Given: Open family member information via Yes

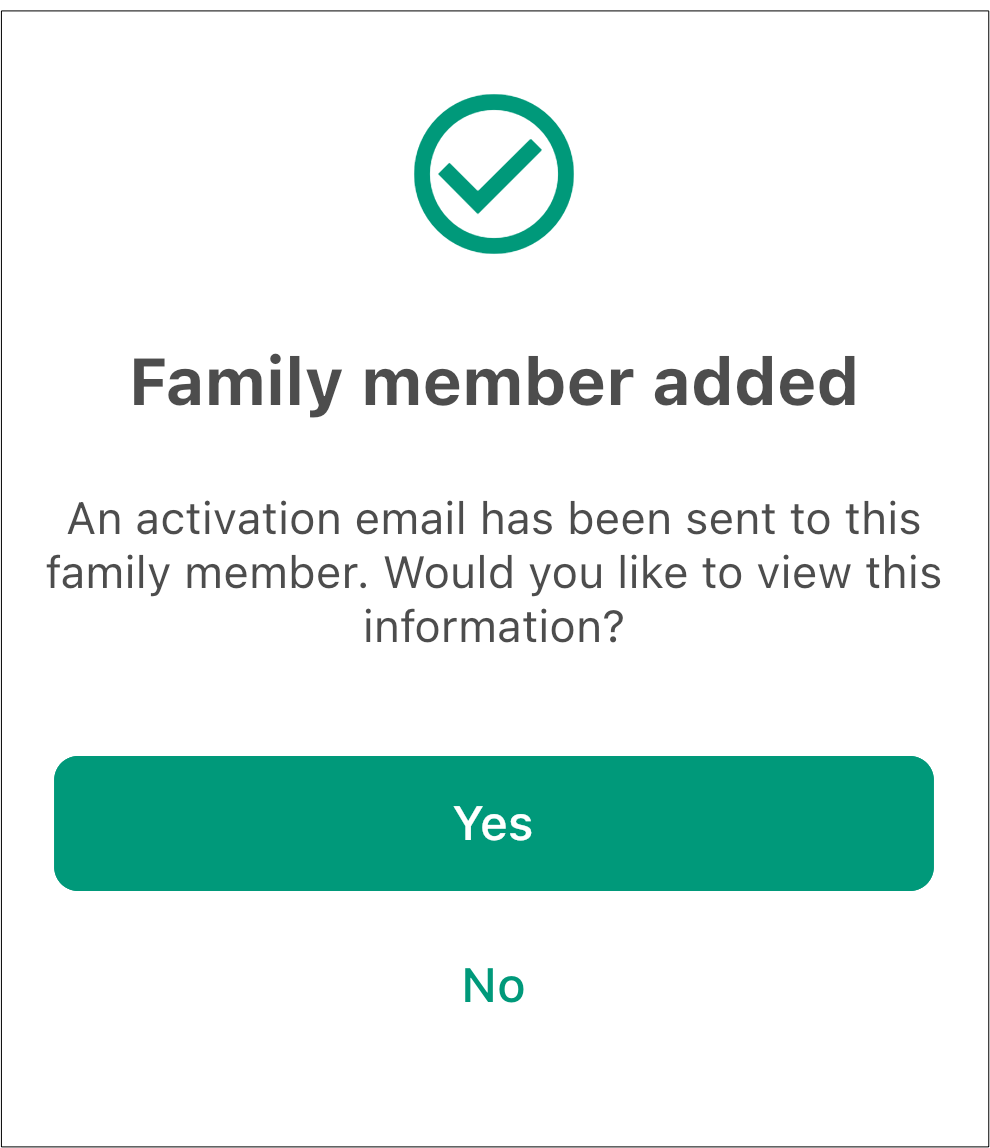Looking at the screenshot, I should click(494, 823).
